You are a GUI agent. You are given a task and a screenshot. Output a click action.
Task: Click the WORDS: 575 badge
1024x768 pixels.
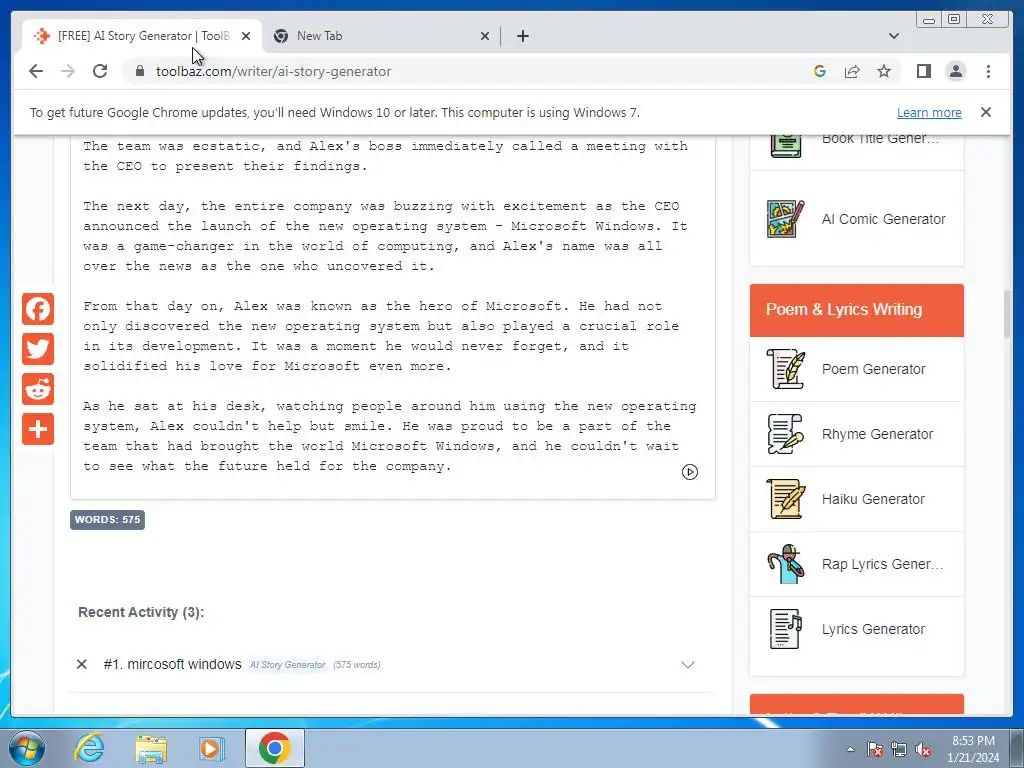coord(107,520)
